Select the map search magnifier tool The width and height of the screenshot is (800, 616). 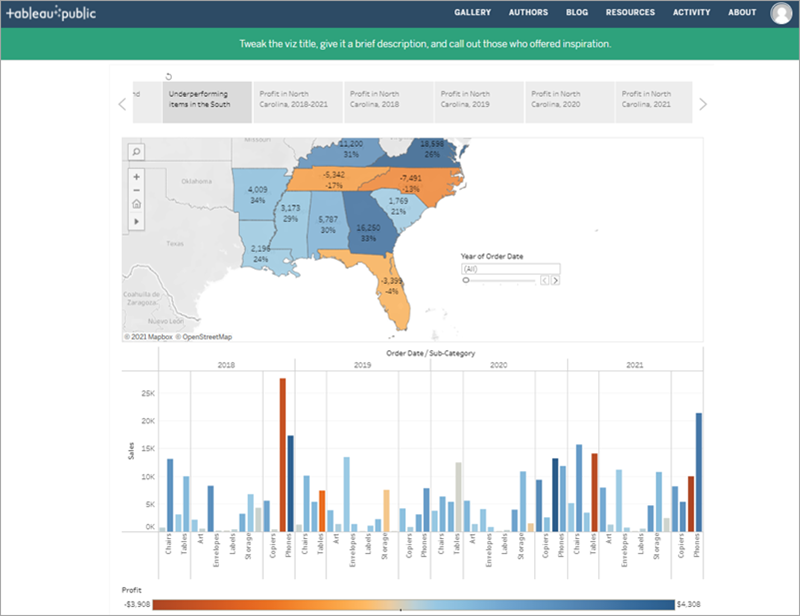coord(135,150)
